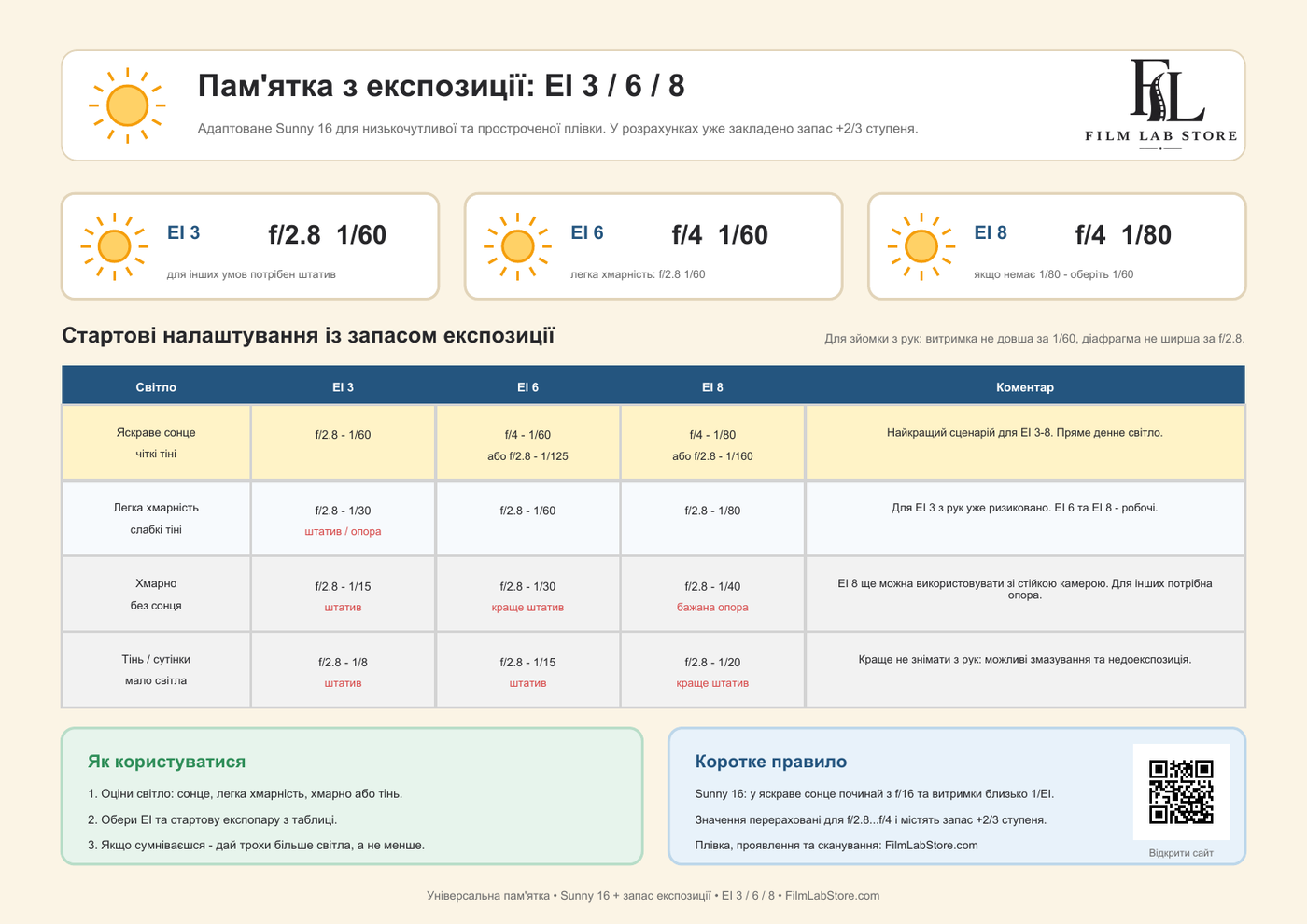The width and height of the screenshot is (1307, 924).
Task: Click the red "бажана опора" note
Action: (712, 608)
